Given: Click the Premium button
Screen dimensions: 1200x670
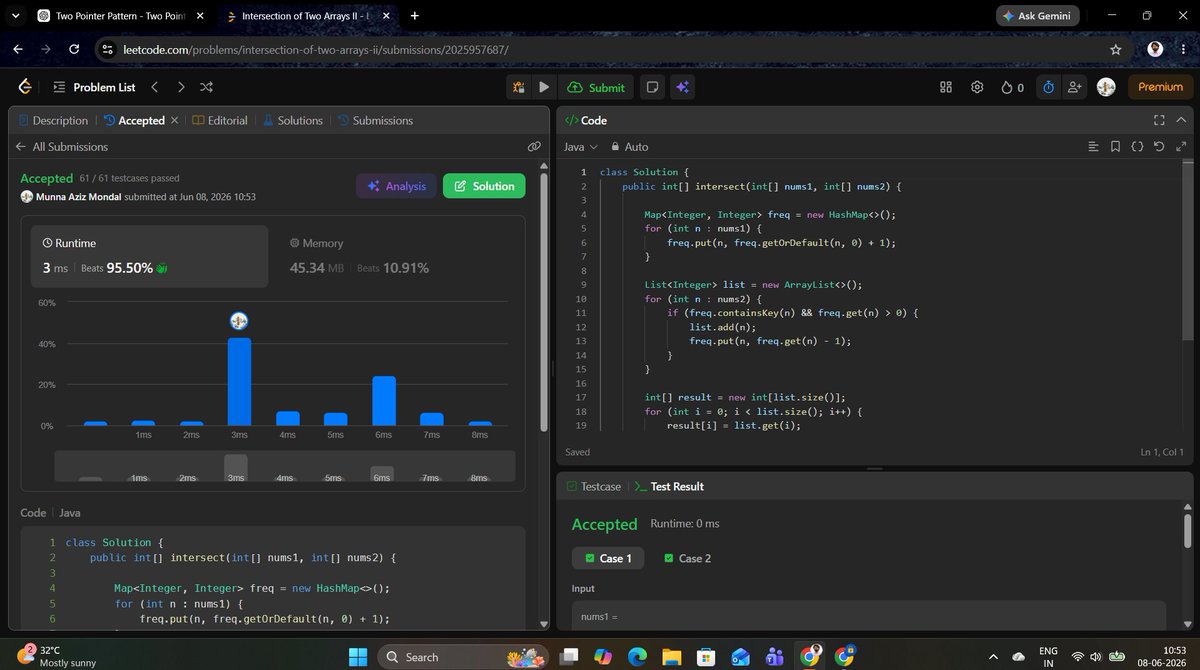Looking at the screenshot, I should (x=1160, y=87).
